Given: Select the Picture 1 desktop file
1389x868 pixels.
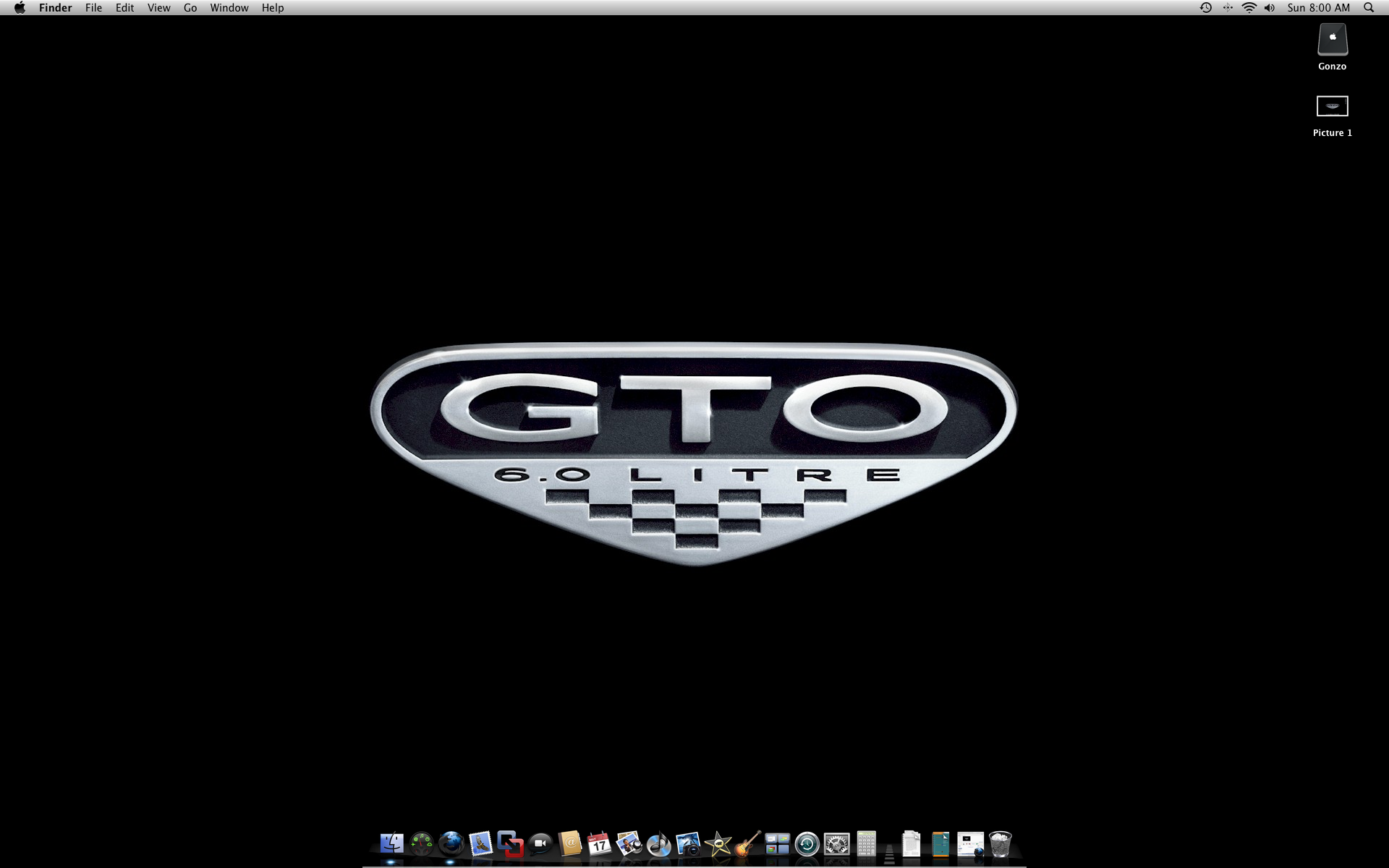Looking at the screenshot, I should 1332,106.
